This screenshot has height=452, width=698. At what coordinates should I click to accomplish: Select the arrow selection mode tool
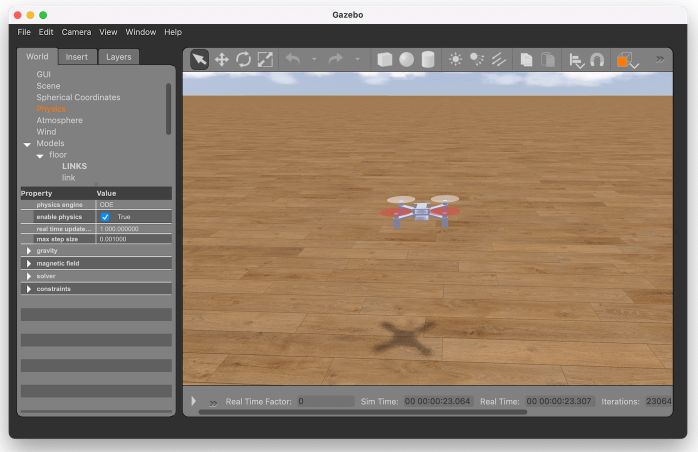point(200,59)
